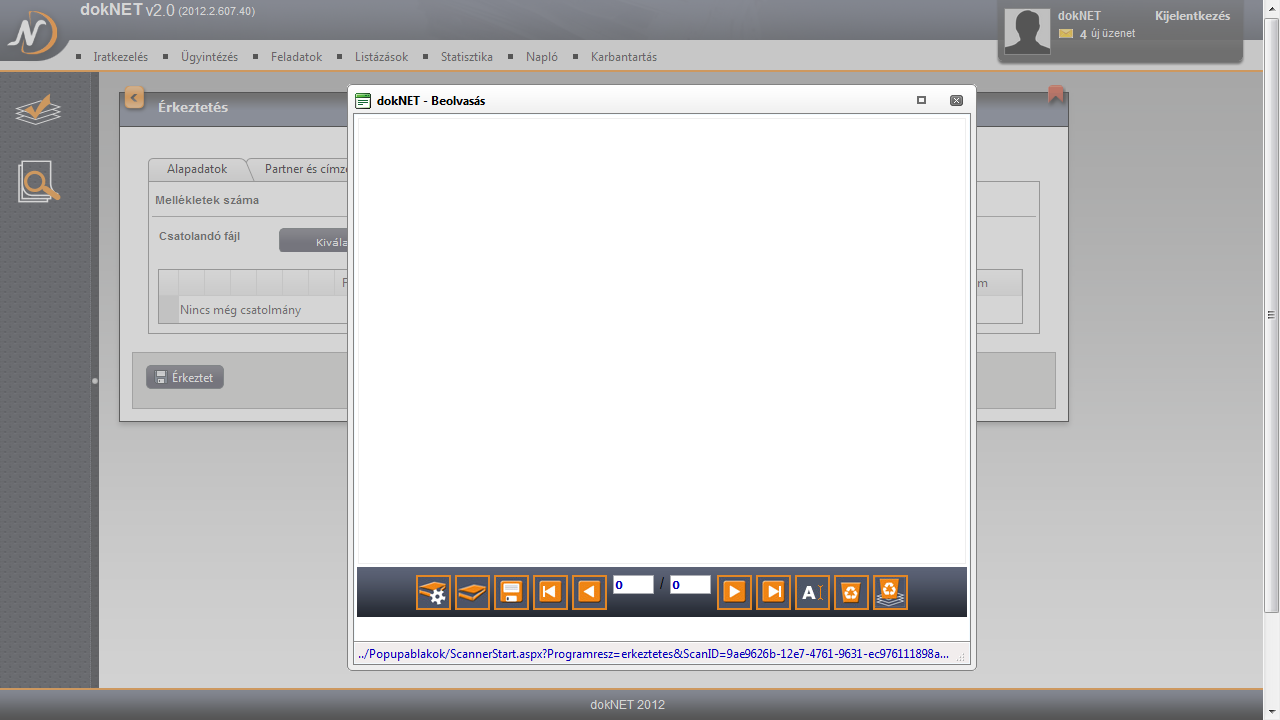Open the Napló menu
The height and width of the screenshot is (720, 1280).
pos(542,57)
